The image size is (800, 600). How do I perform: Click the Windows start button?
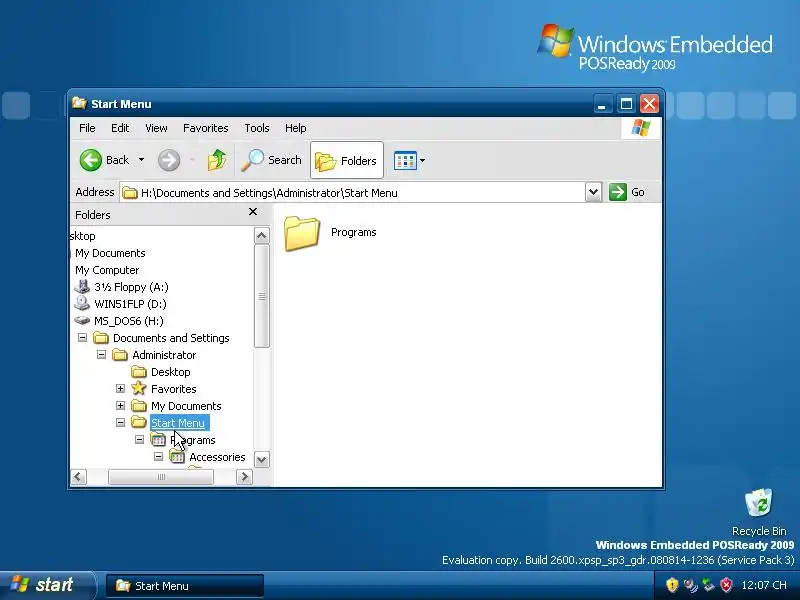coord(47,585)
